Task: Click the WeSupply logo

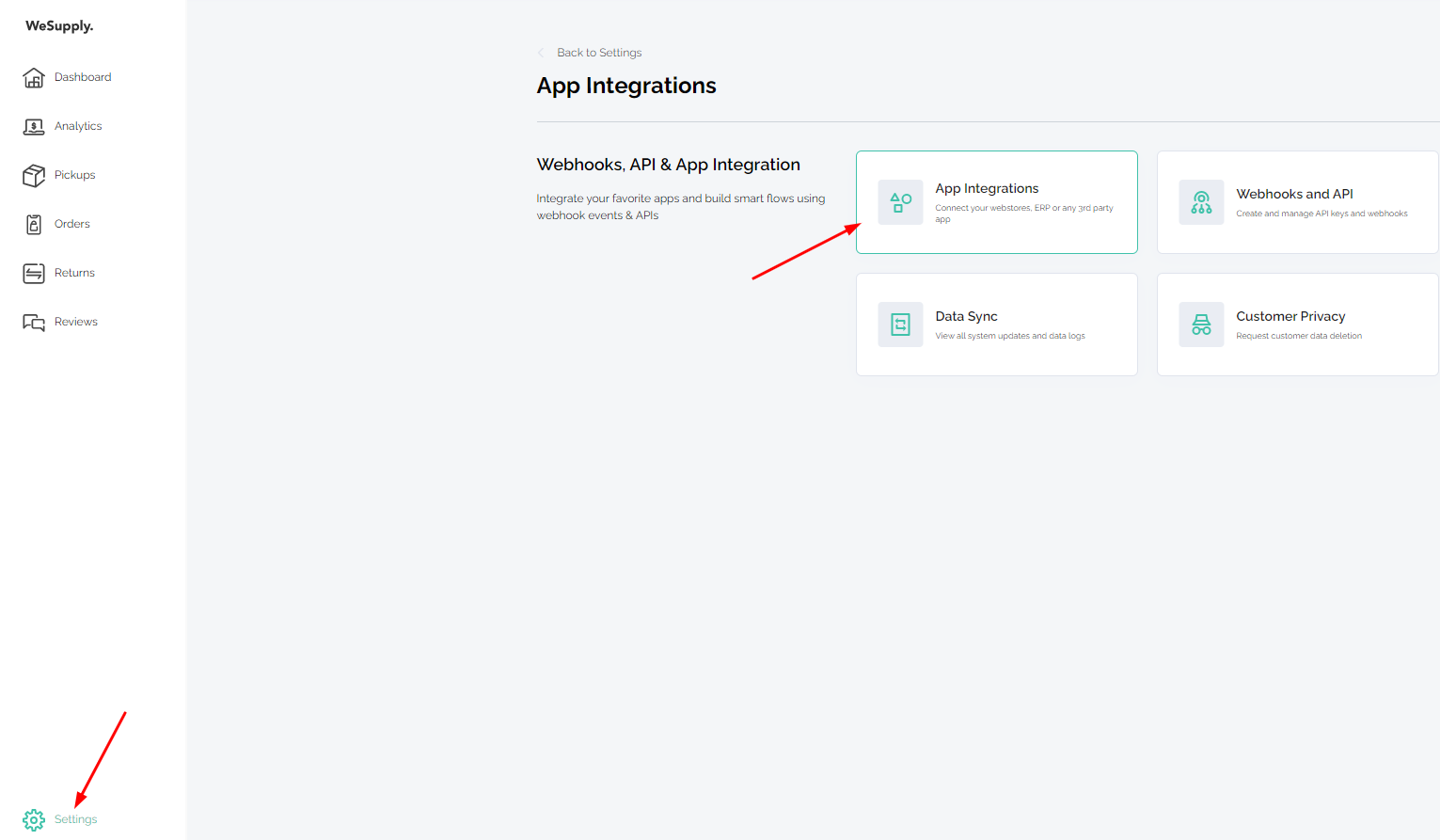Action: pos(59,26)
